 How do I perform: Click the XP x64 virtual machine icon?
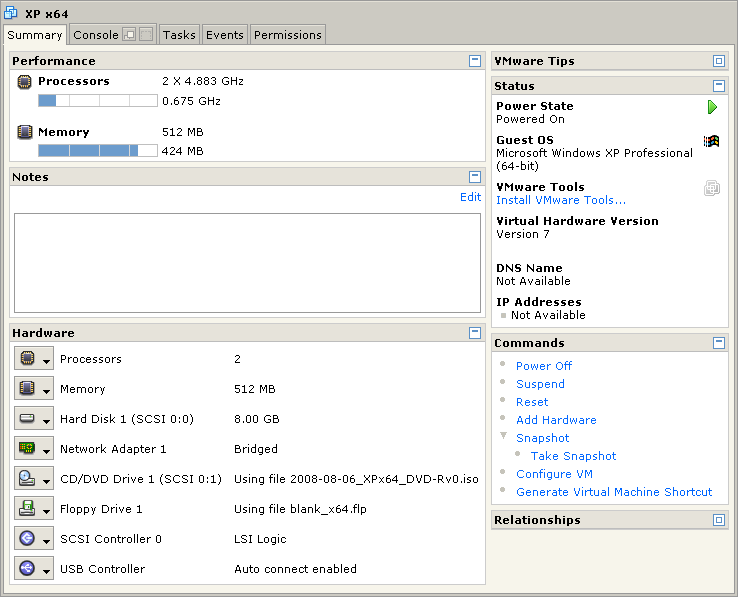(10, 13)
